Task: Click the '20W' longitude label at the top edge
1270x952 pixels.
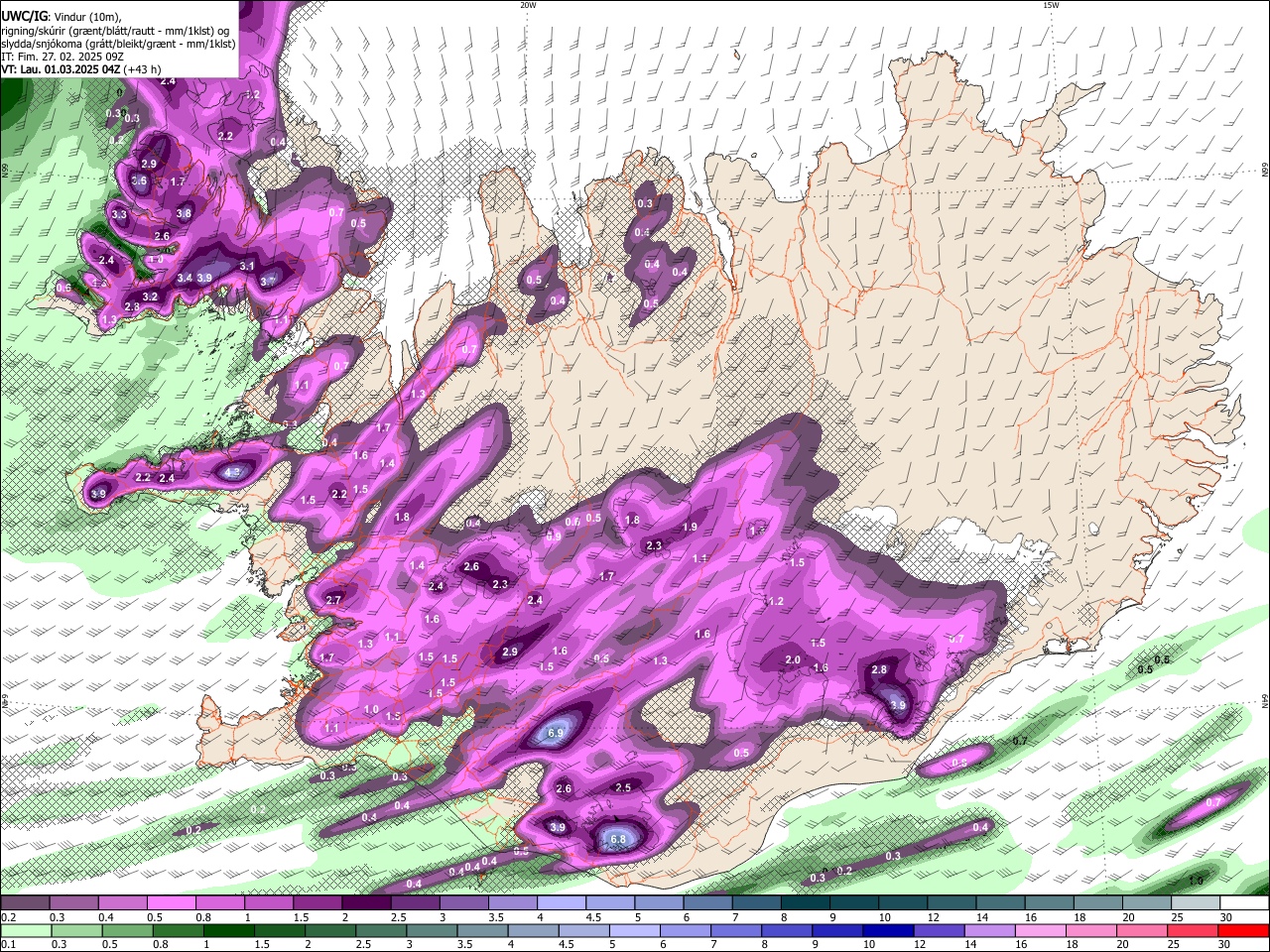Action: [x=528, y=5]
